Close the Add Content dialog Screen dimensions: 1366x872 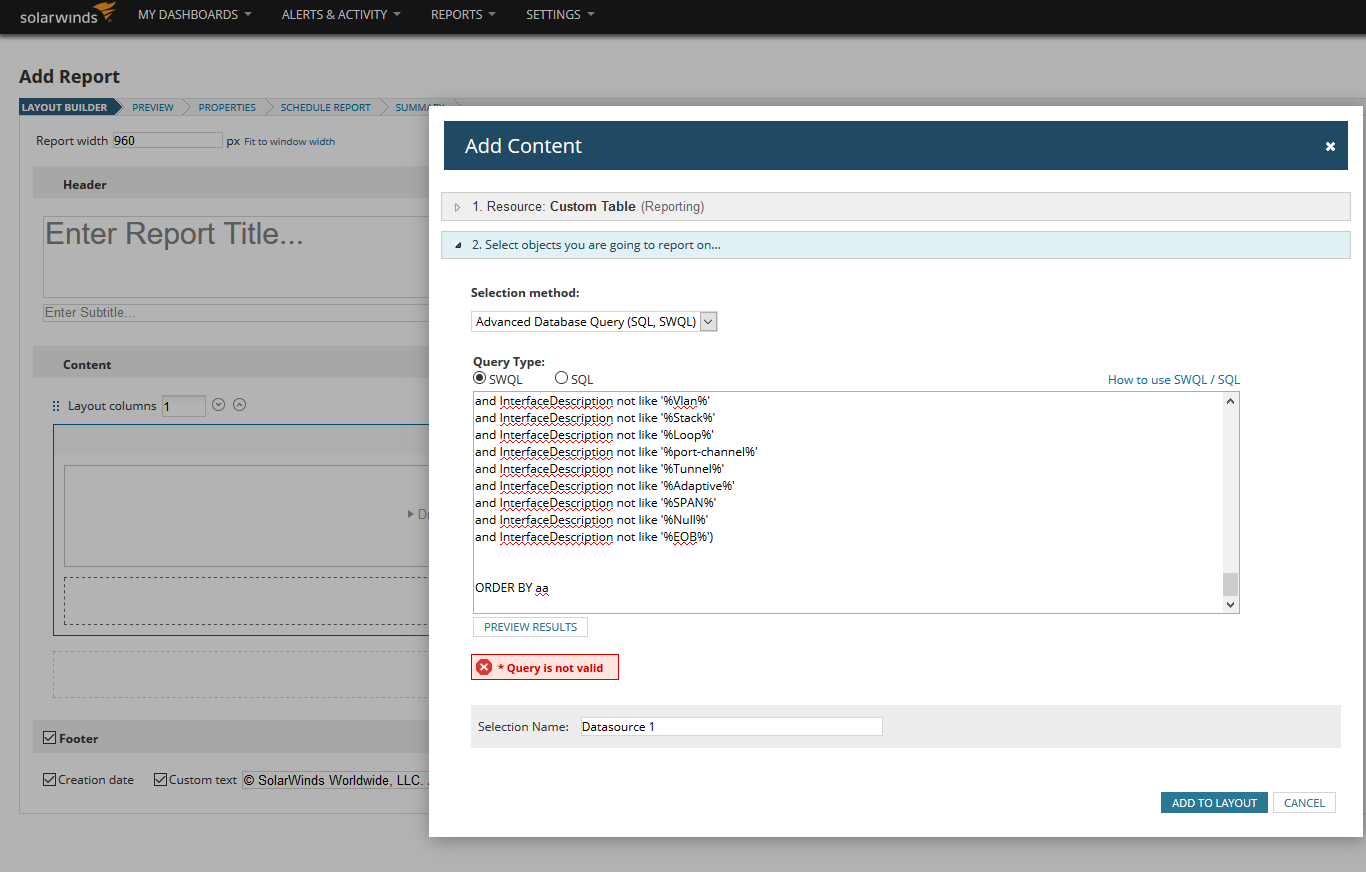click(1330, 146)
